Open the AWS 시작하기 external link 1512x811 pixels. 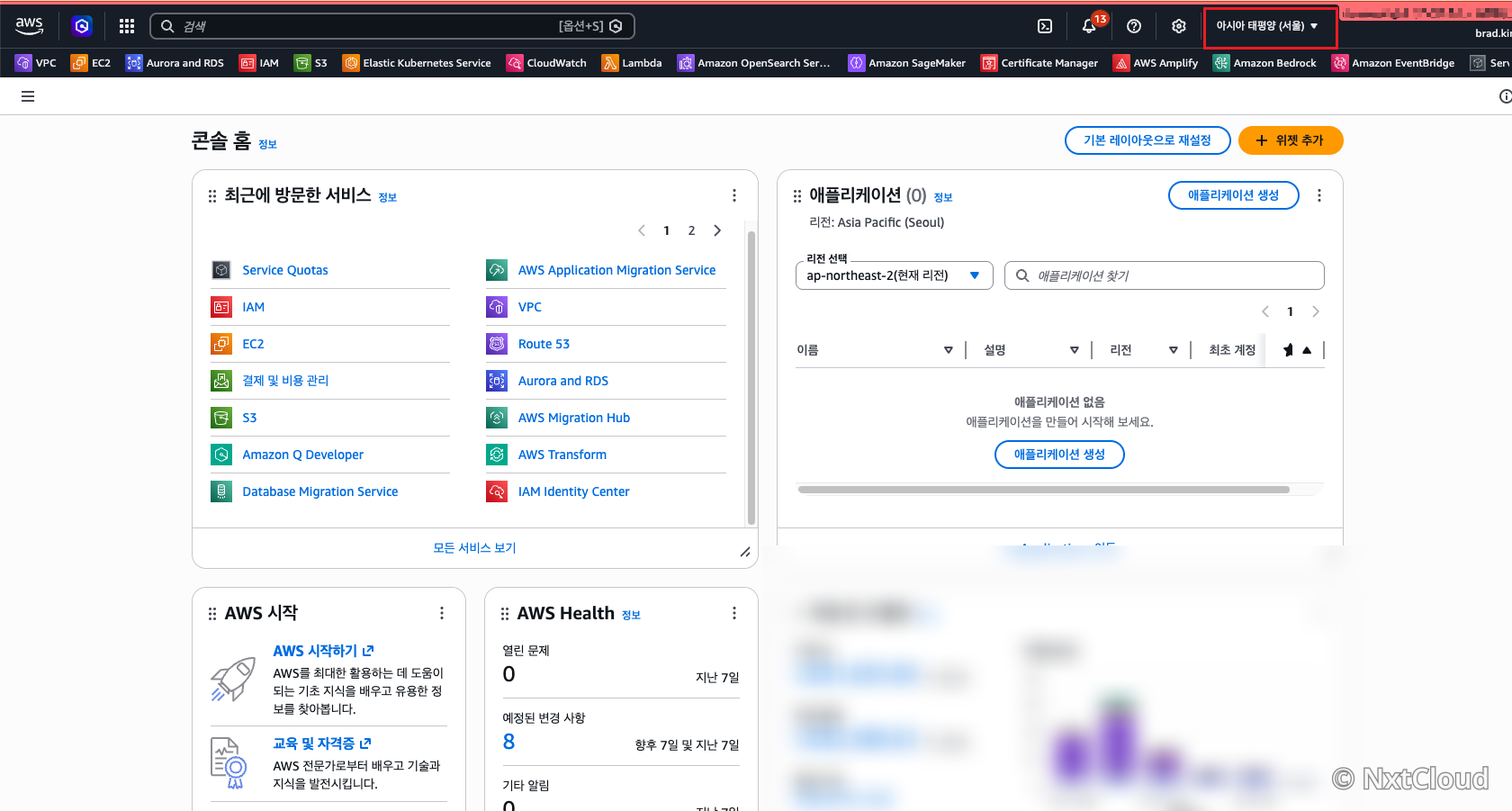click(323, 651)
